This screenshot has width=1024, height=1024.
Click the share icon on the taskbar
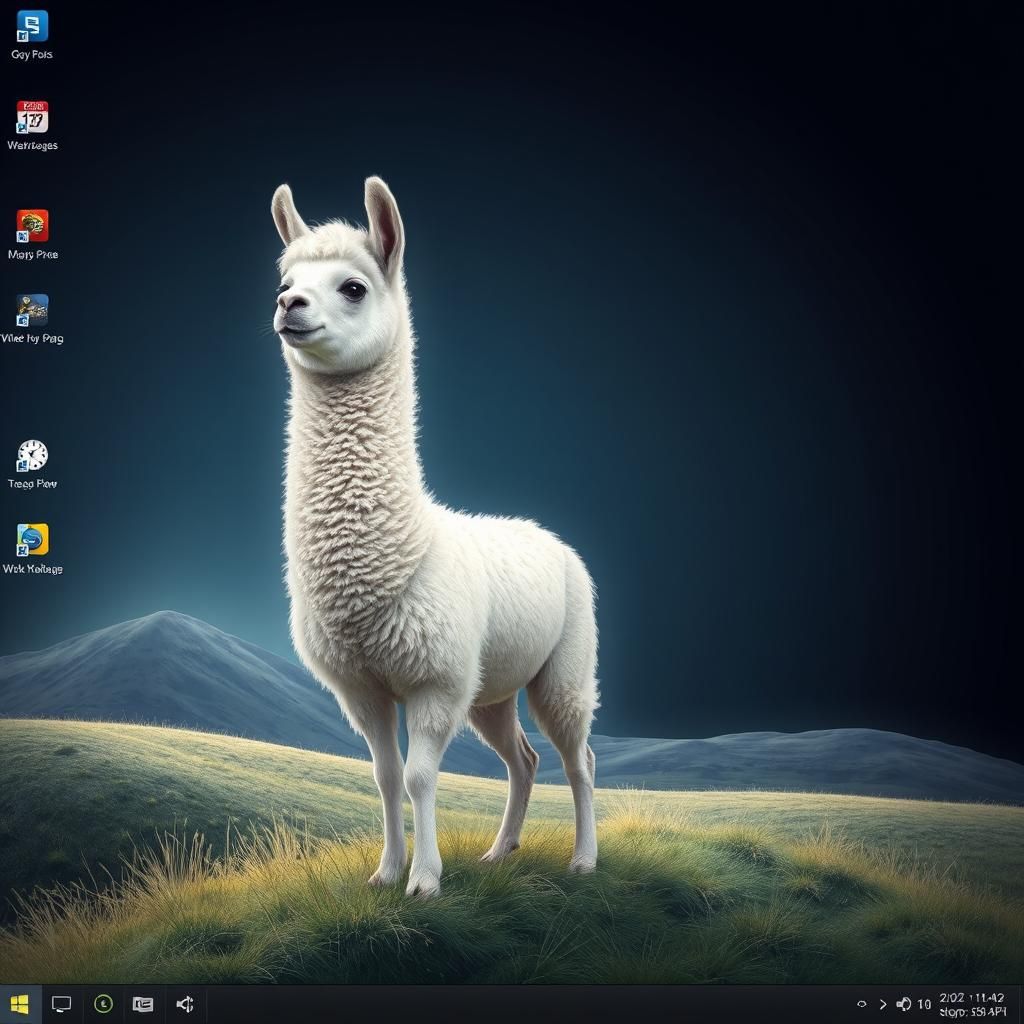(185, 1005)
